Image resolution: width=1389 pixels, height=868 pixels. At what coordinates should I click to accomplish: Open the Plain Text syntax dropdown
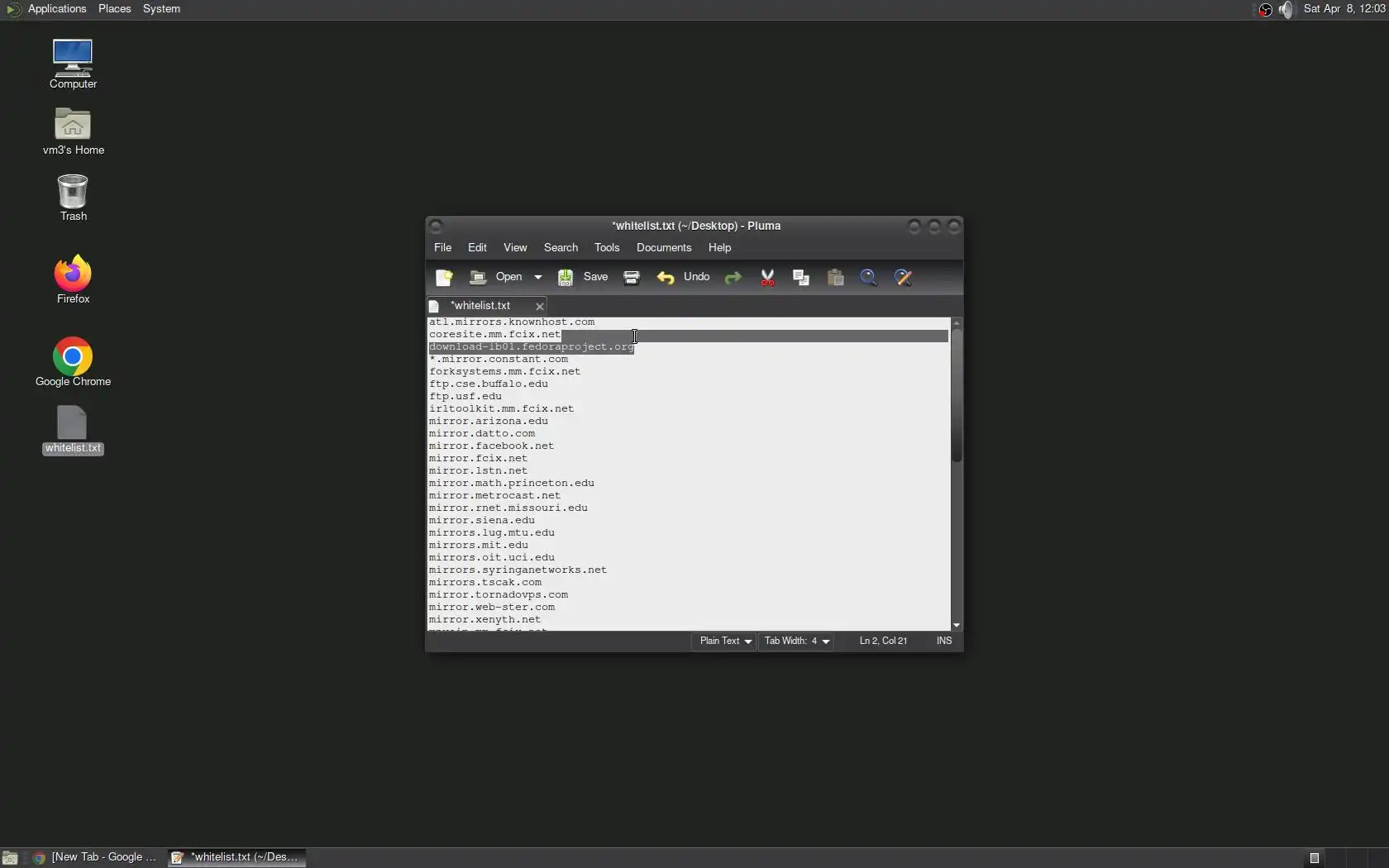[x=725, y=641]
